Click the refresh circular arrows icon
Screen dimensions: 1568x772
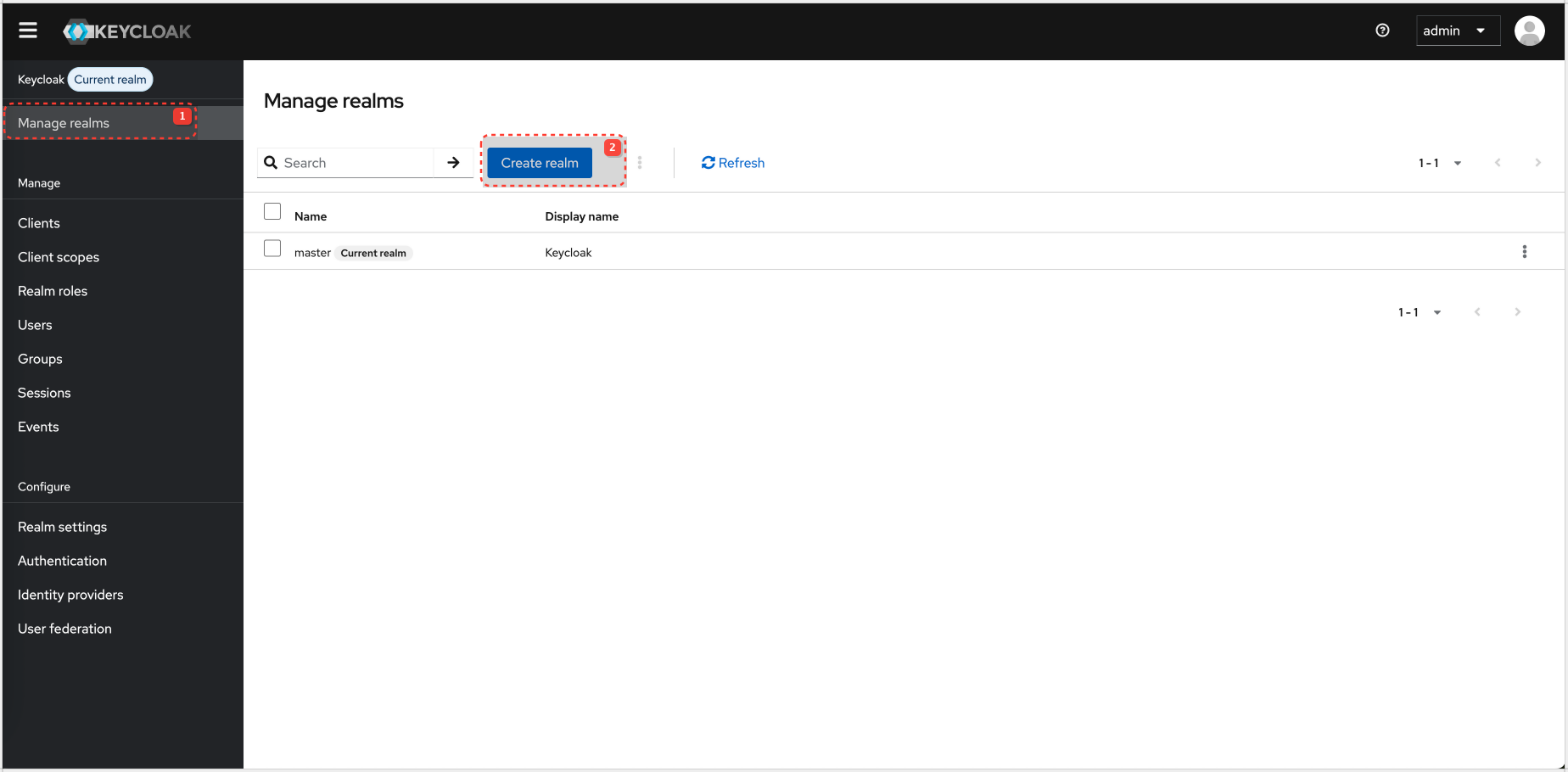(708, 162)
